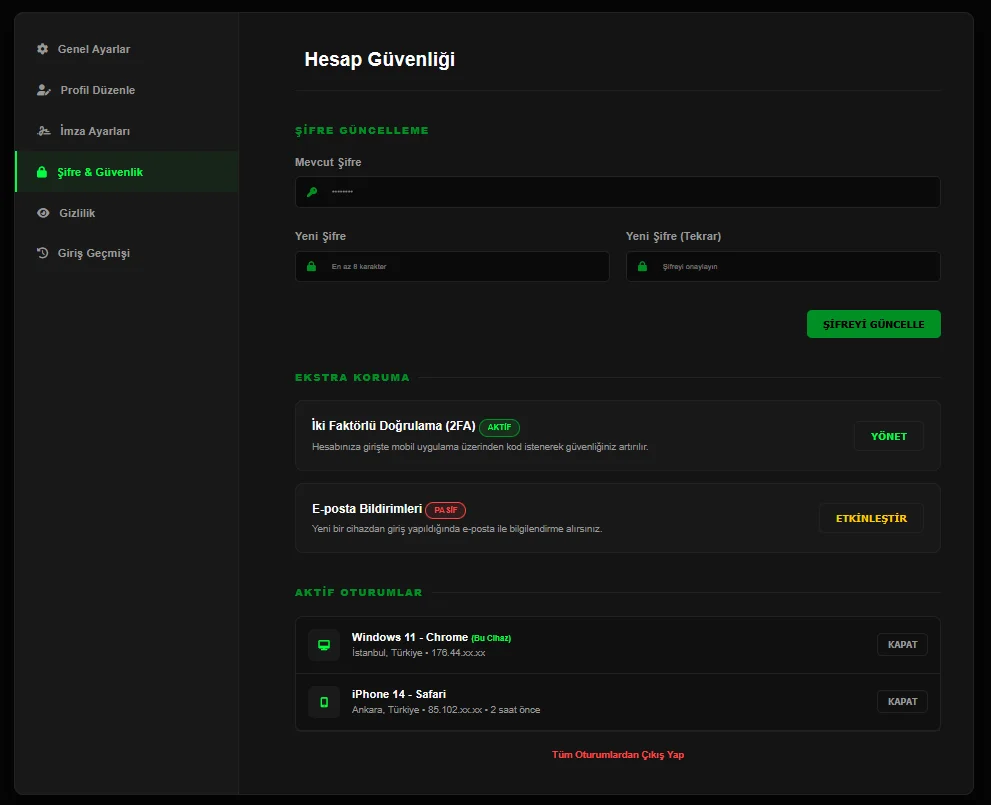Open İmza Ayarları menu item
The width and height of the screenshot is (991, 805).
[x=127, y=131]
